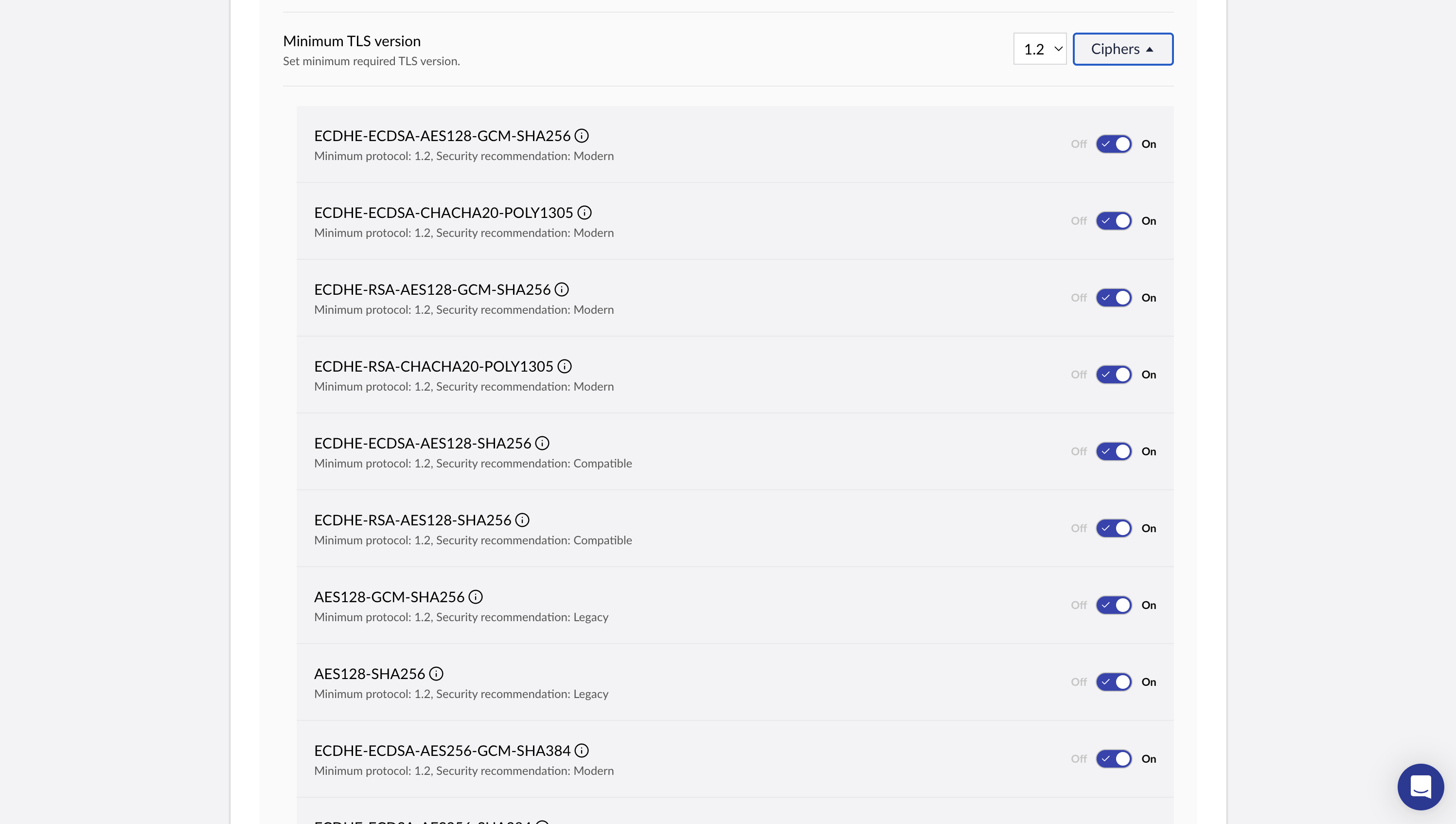Open the minimum TLS version dropdown
This screenshot has width=1456, height=824.
(1040, 49)
